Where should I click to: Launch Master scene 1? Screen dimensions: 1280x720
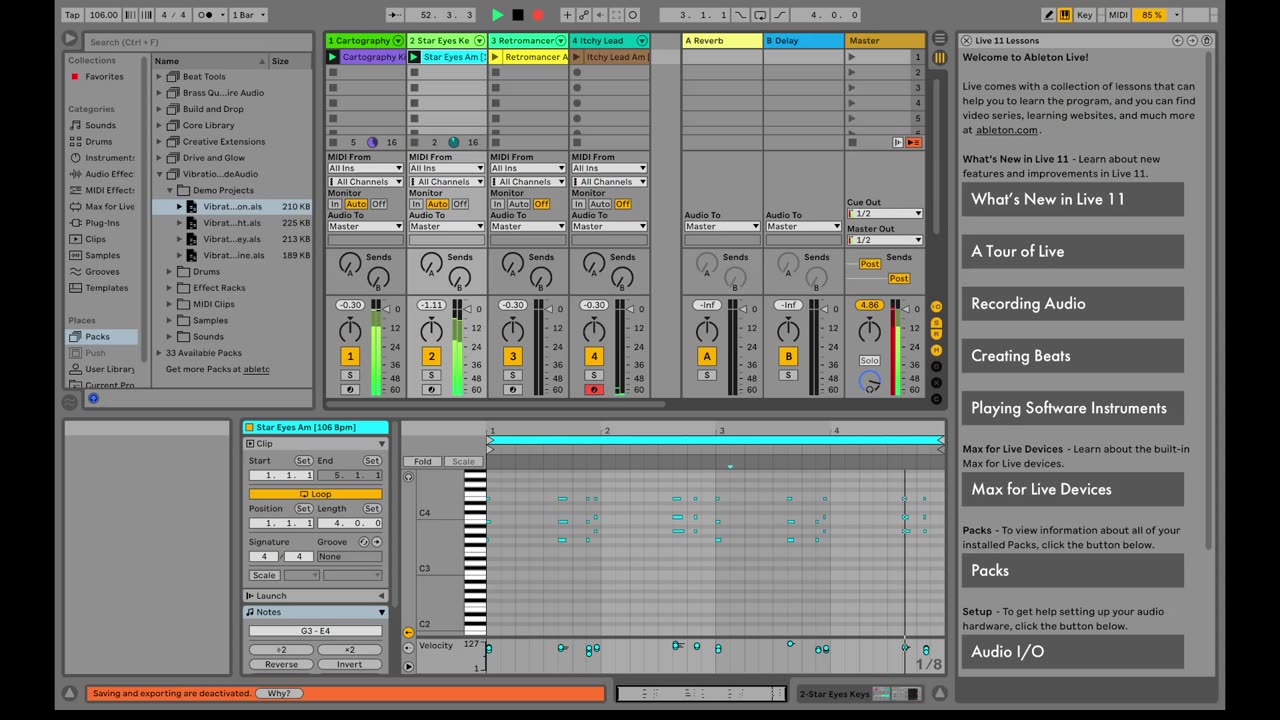(x=852, y=57)
